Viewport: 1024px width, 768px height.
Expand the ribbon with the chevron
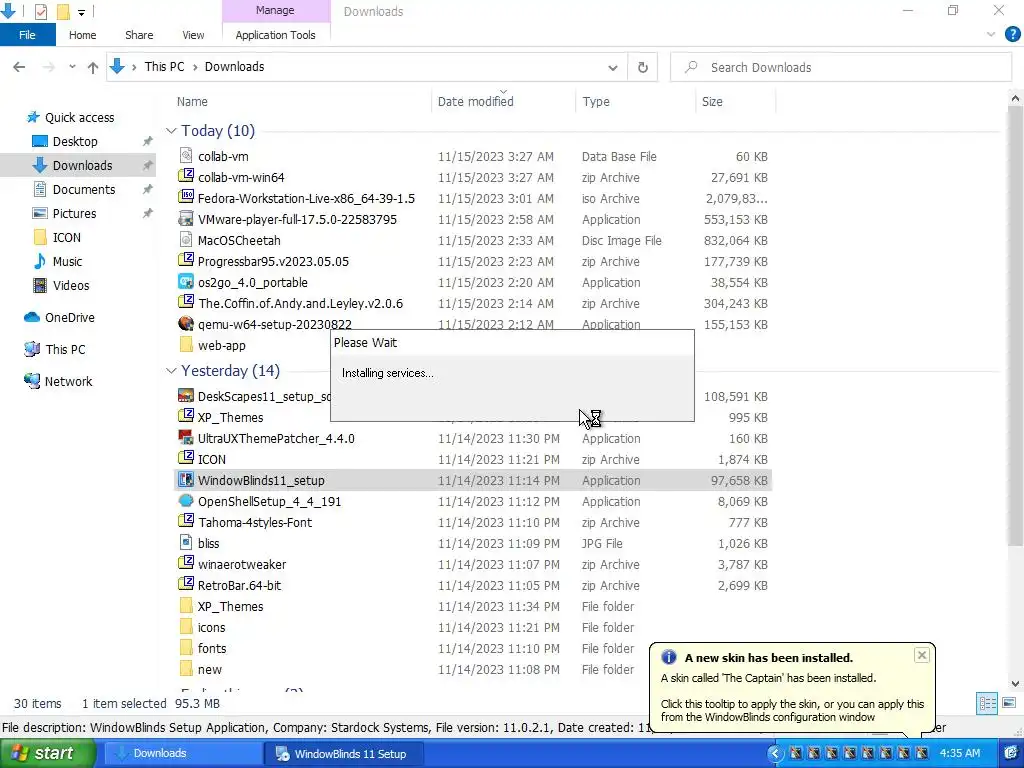click(x=991, y=35)
